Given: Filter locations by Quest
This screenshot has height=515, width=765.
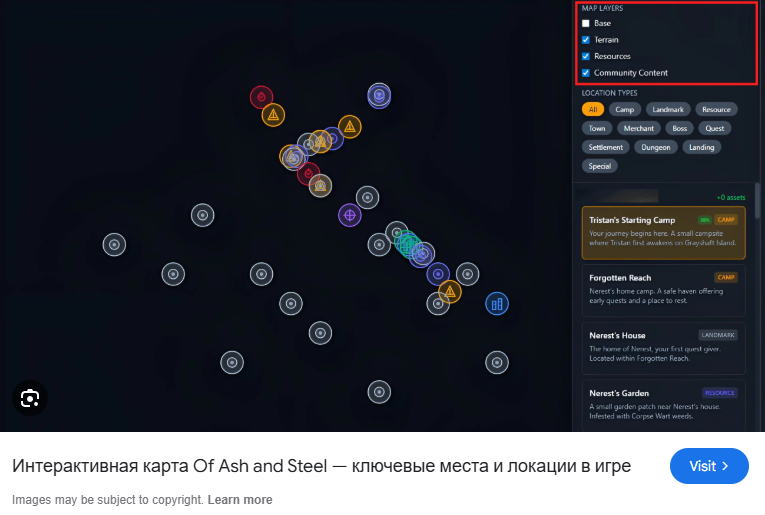Looking at the screenshot, I should click(x=715, y=128).
